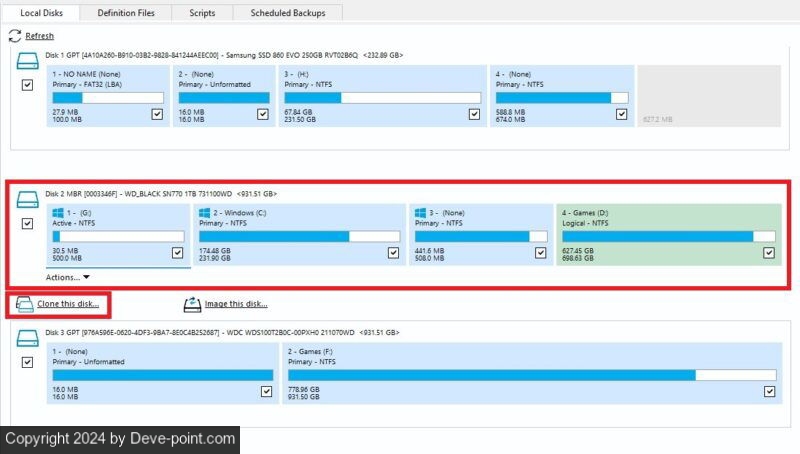Click the Windows logo on the Windows (C:) partition

point(204,213)
